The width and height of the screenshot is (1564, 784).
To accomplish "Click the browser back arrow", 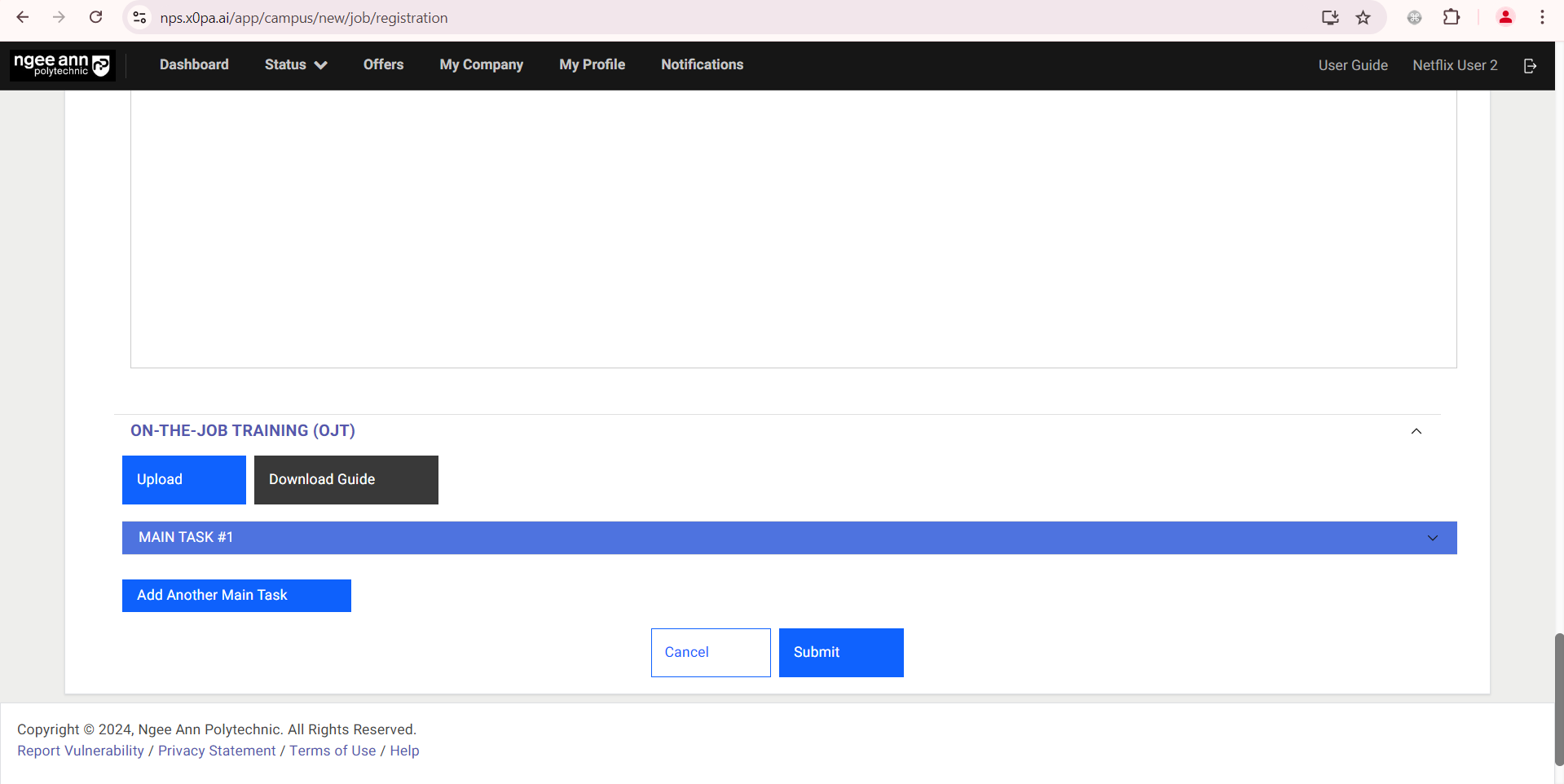I will click(x=23, y=17).
